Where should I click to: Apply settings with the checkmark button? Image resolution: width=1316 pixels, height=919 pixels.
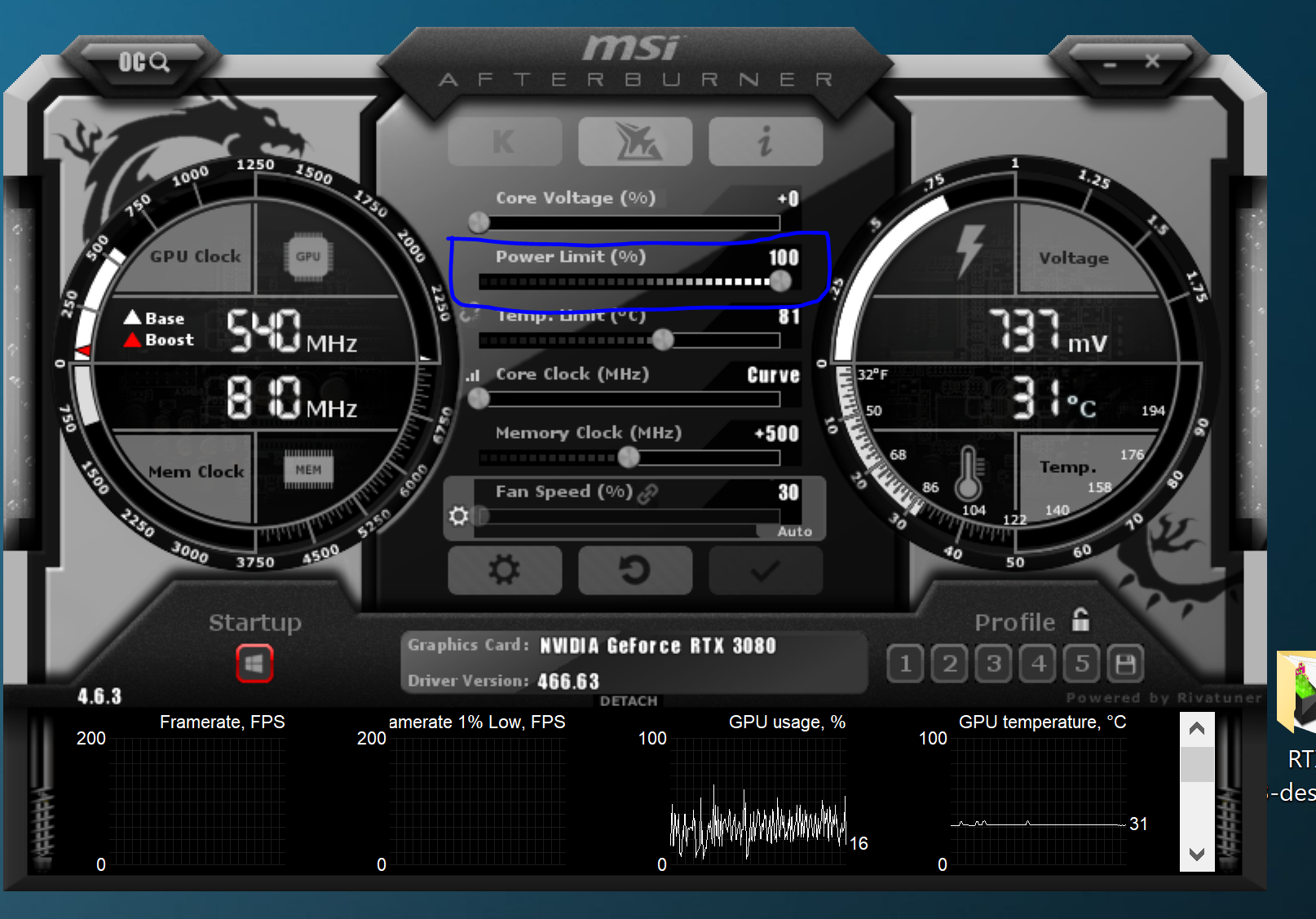click(766, 570)
